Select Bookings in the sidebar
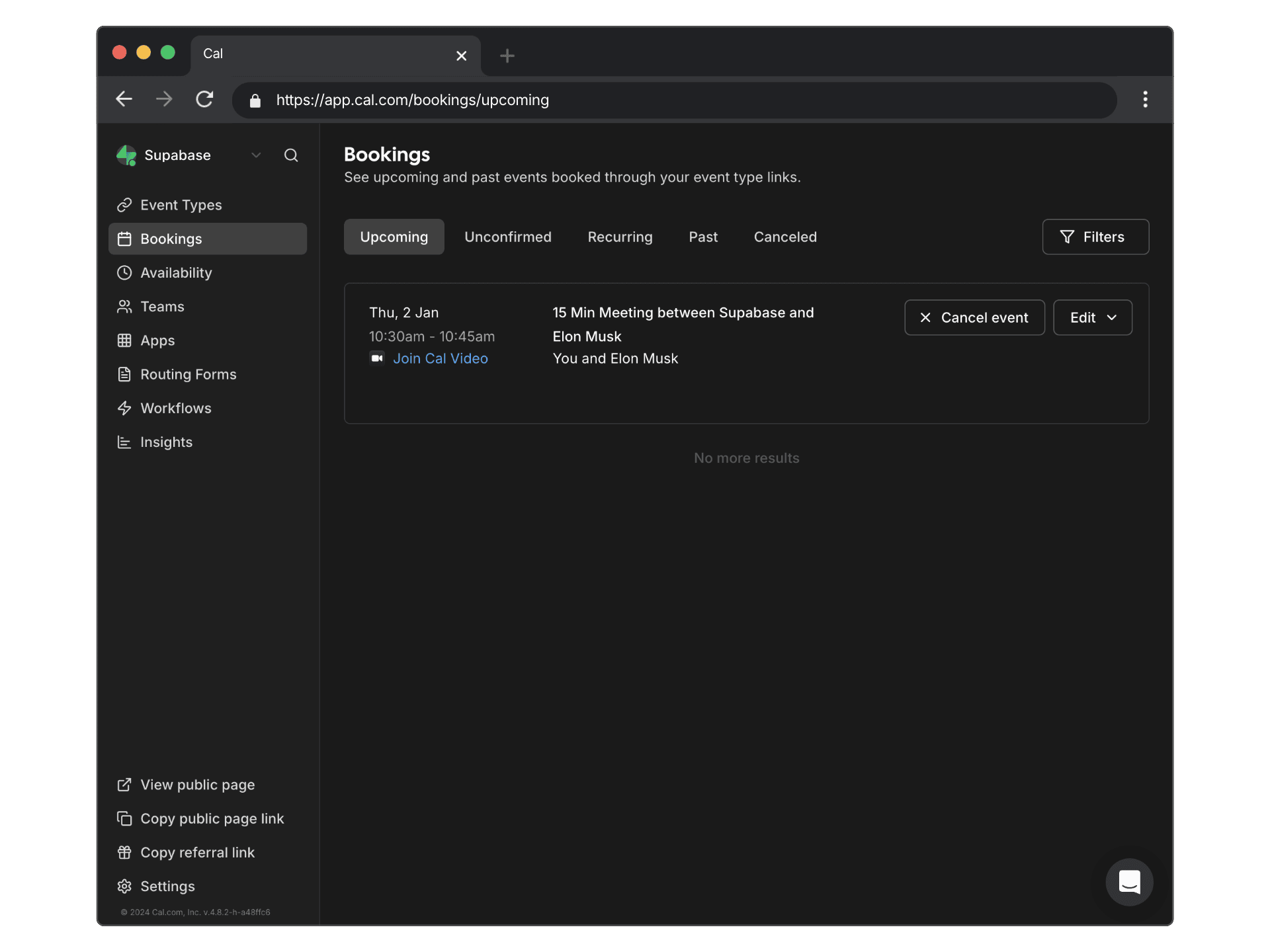 (208, 239)
